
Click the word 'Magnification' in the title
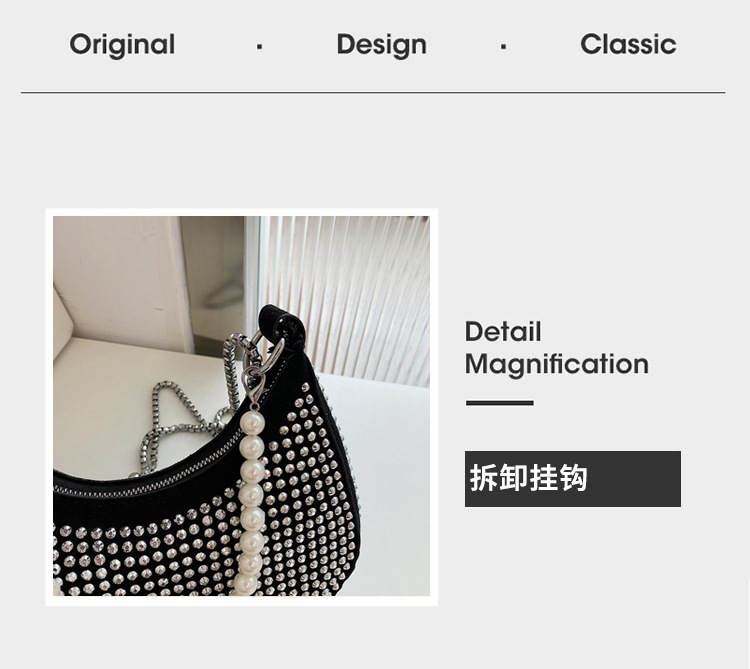(x=557, y=364)
